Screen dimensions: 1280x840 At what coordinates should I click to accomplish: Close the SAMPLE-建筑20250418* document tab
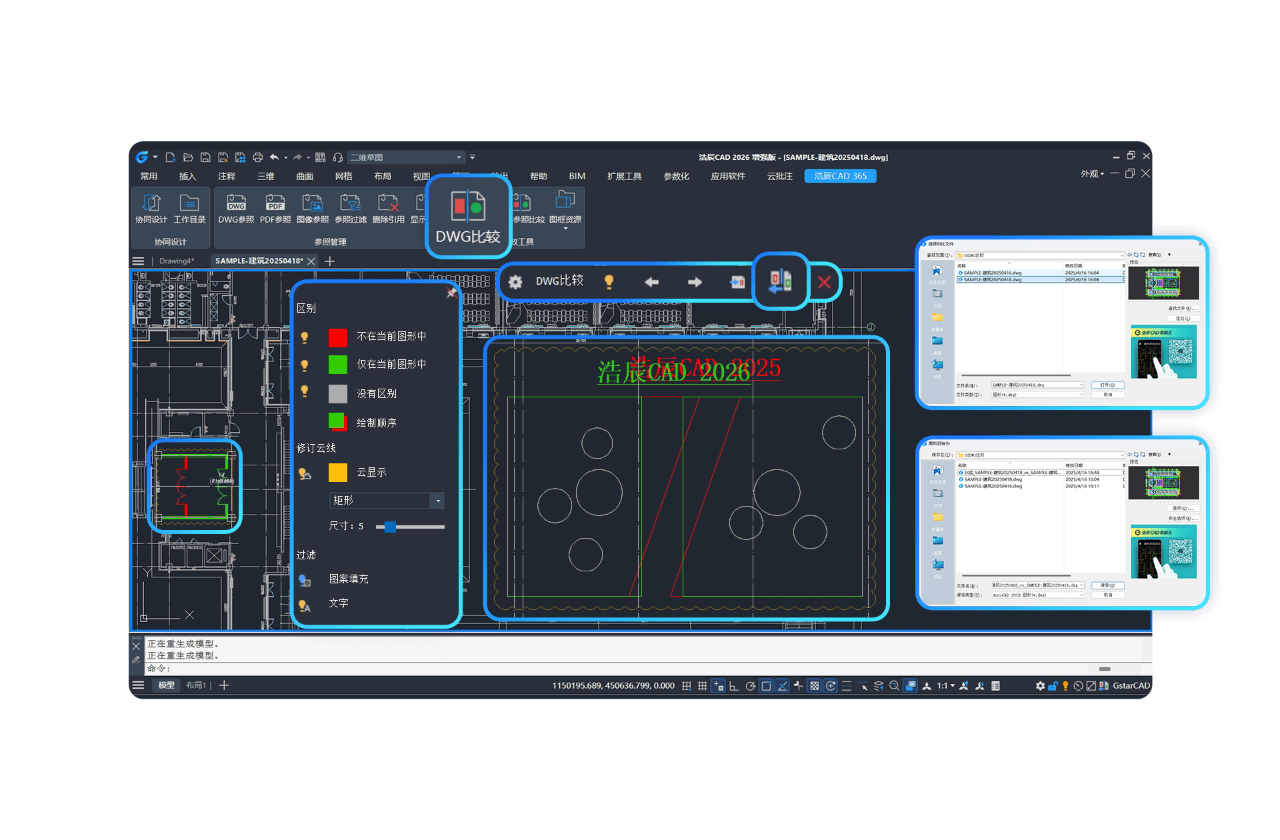pyautogui.click(x=311, y=261)
